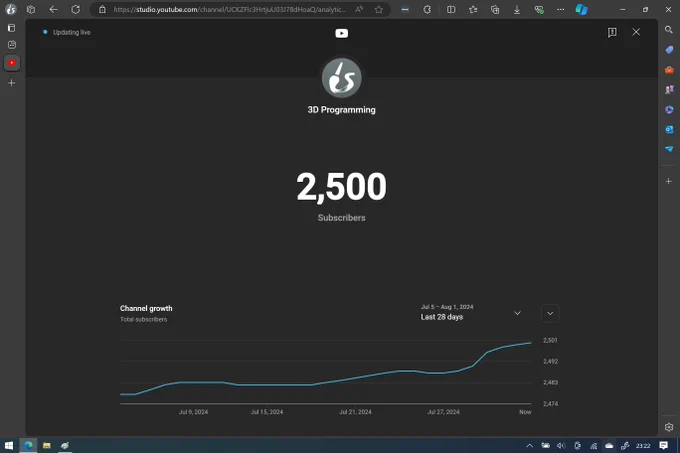Click the Jul 27, 2024 axis label
The height and width of the screenshot is (453, 680).
[443, 412]
